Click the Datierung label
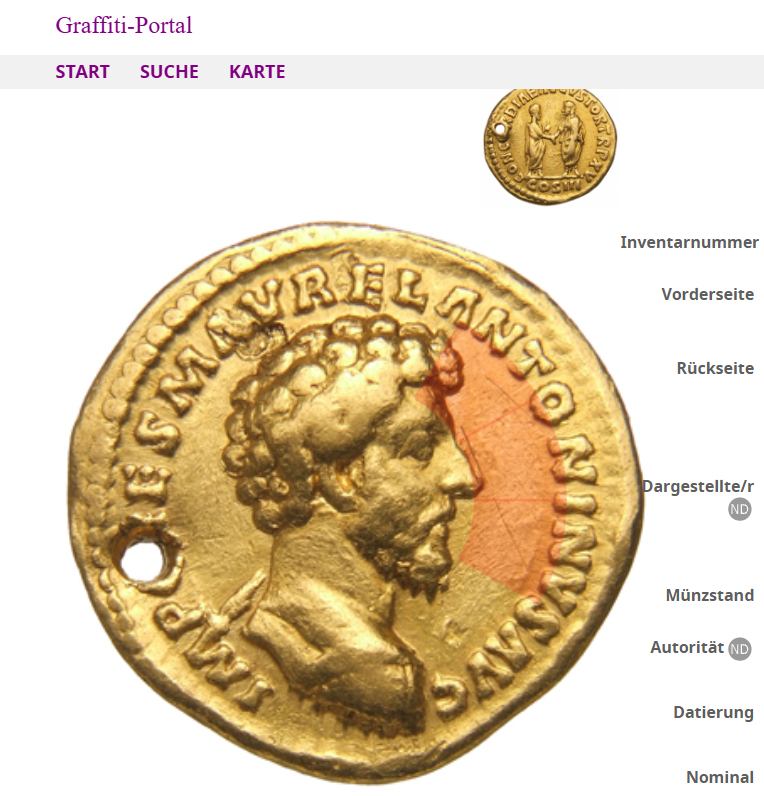Screen dimensions: 764x796 coord(713,712)
